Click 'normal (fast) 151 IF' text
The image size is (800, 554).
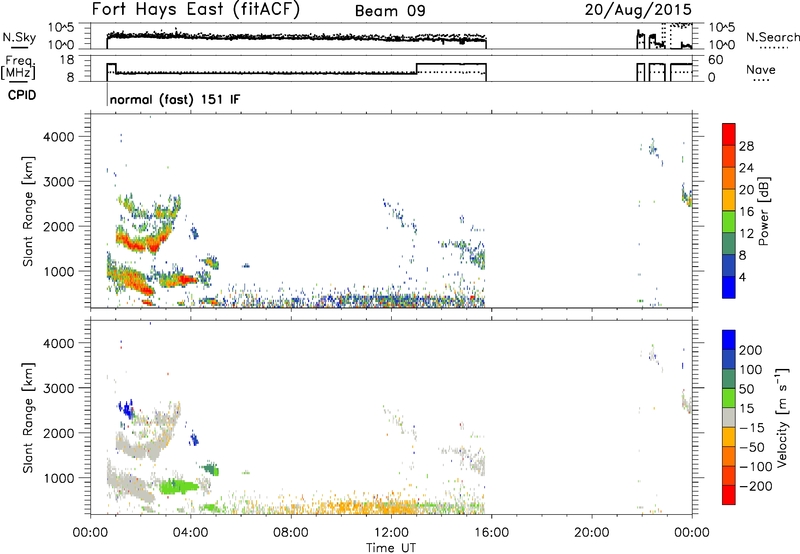click(174, 99)
